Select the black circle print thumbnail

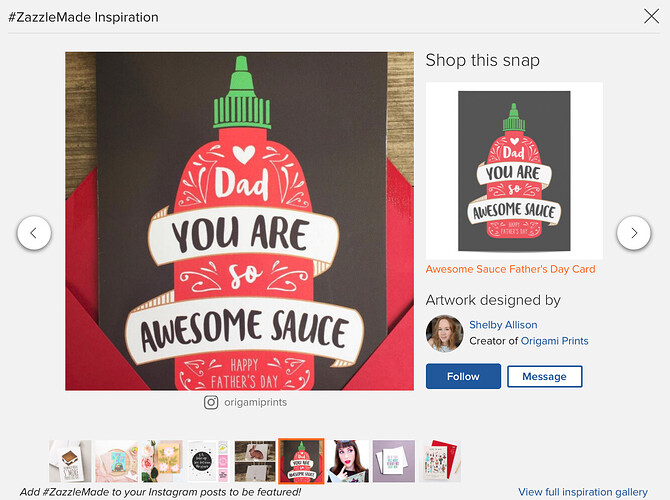(x=209, y=461)
